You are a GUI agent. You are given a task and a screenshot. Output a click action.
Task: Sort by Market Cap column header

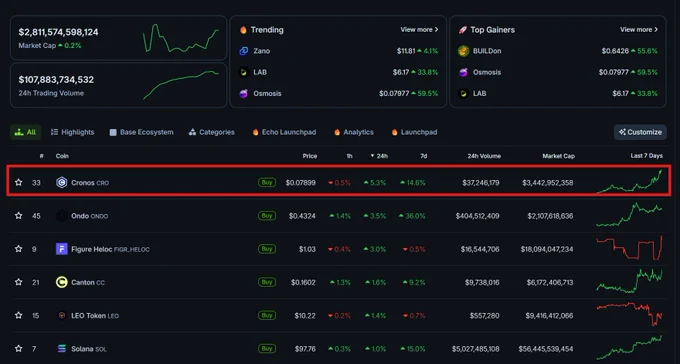[559, 156]
